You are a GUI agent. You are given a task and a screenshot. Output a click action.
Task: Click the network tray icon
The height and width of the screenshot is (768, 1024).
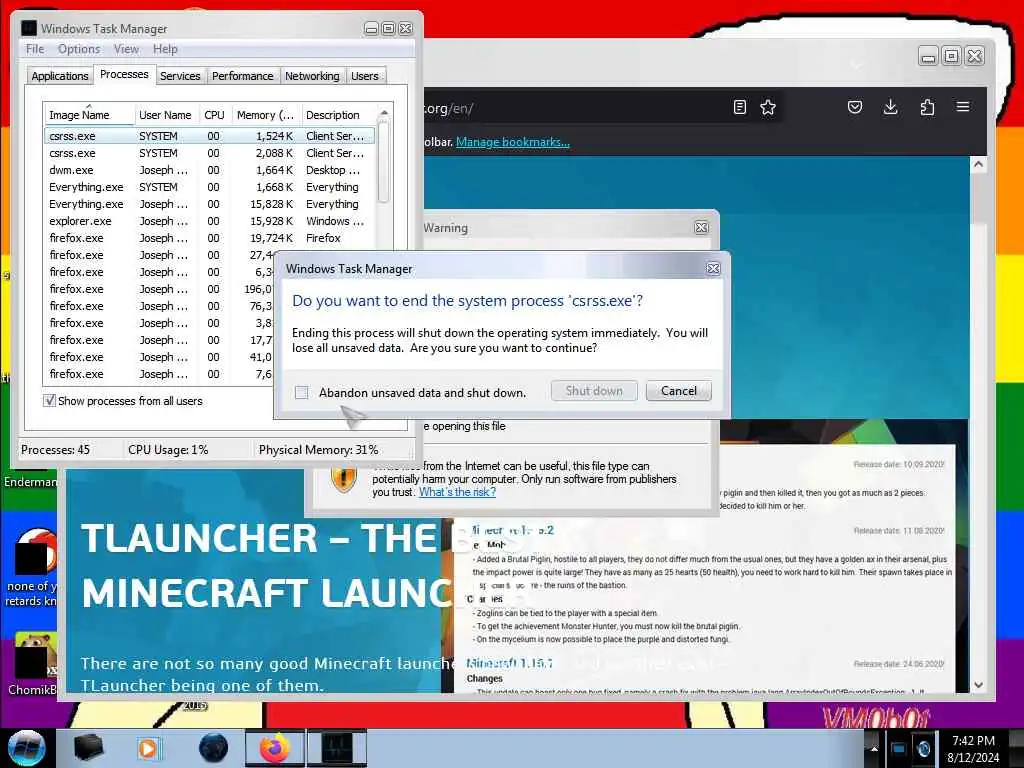pos(899,748)
